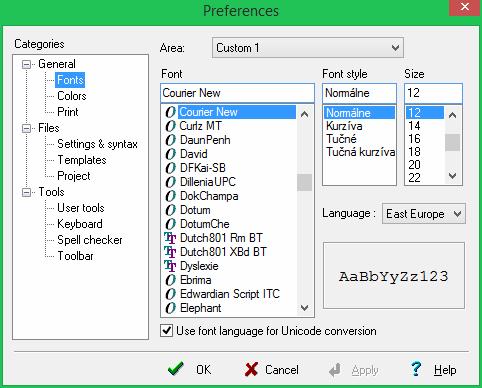Click the Size input field

433,93
